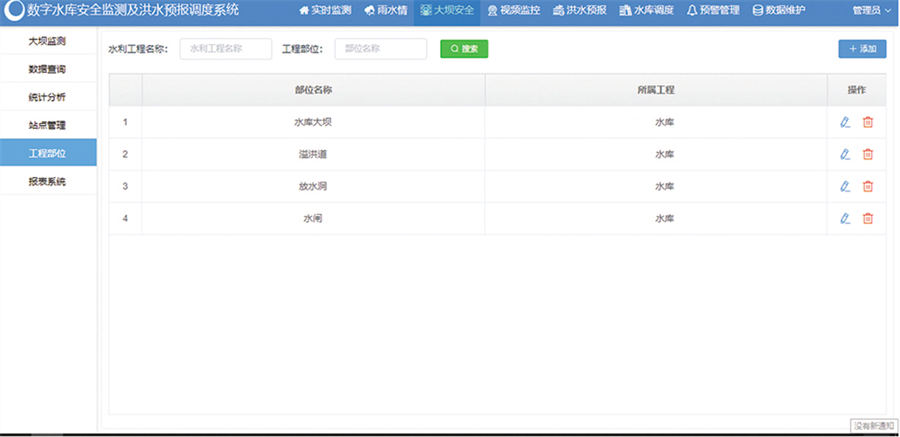Remove the 水闸 row with trash icon
Screen dimensions: 900x437
pos(868,218)
